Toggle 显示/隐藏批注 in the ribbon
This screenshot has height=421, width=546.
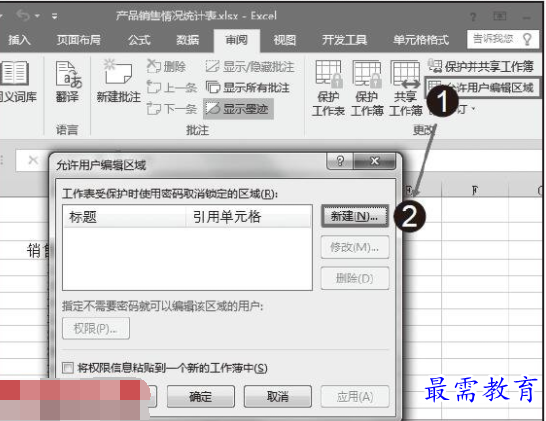coord(250,66)
